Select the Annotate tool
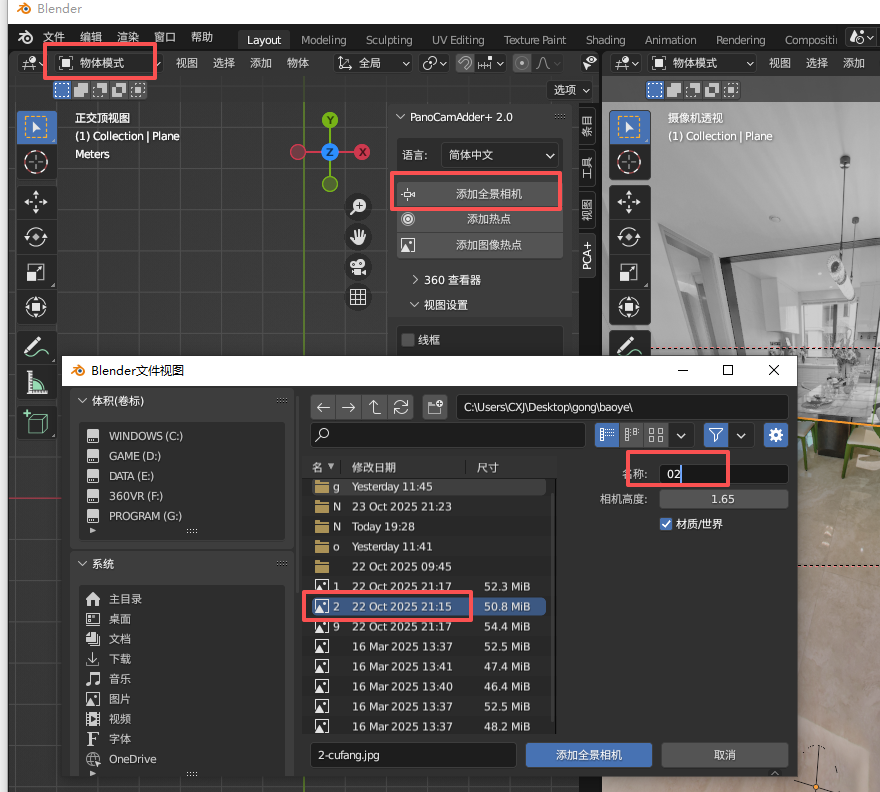 37,347
